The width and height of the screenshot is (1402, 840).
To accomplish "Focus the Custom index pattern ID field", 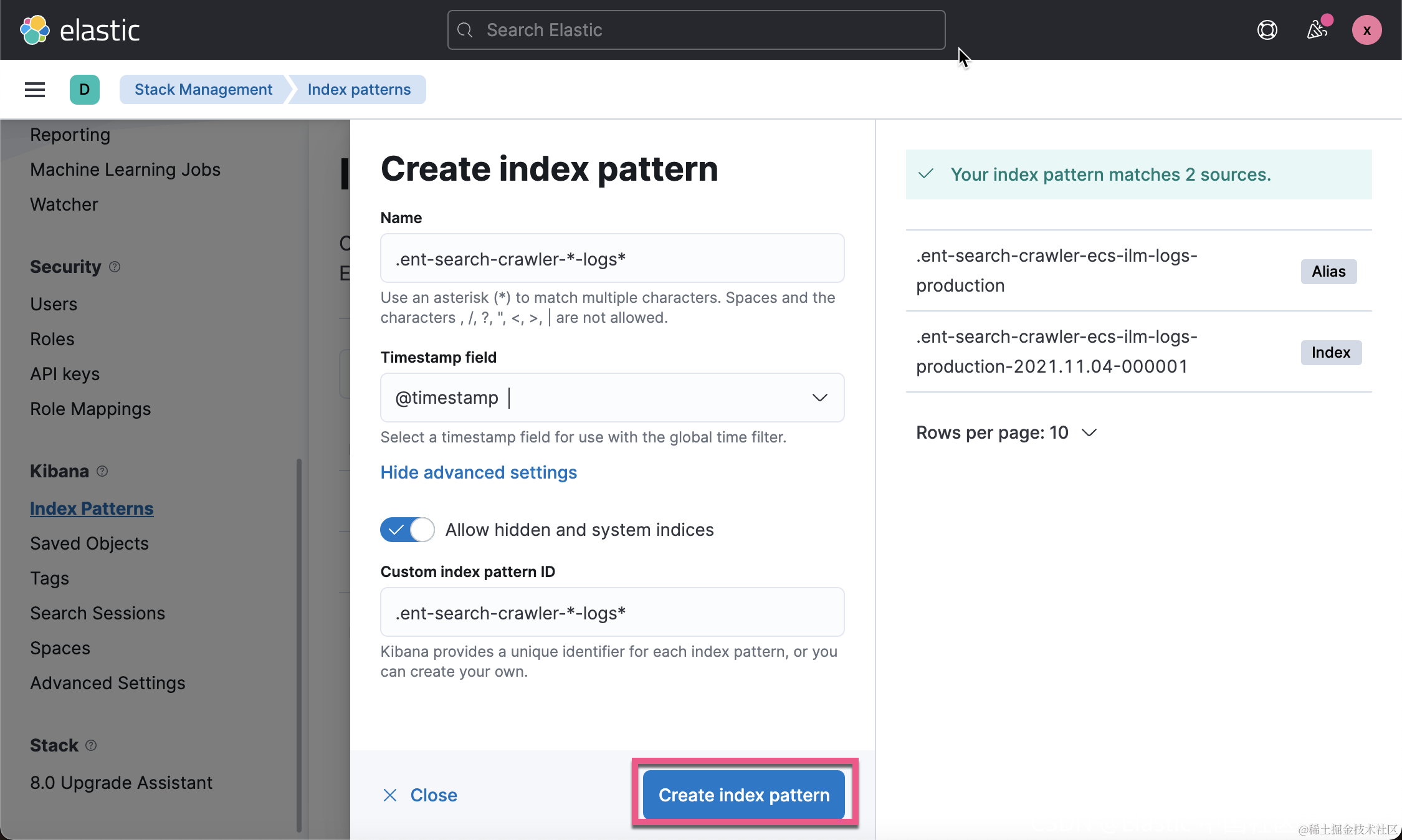I will pos(612,613).
